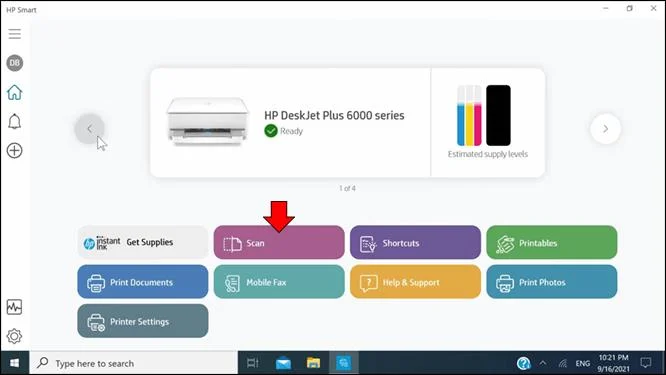The height and width of the screenshot is (375, 666).
Task: Open Action Center notification icon
Action: (646, 363)
